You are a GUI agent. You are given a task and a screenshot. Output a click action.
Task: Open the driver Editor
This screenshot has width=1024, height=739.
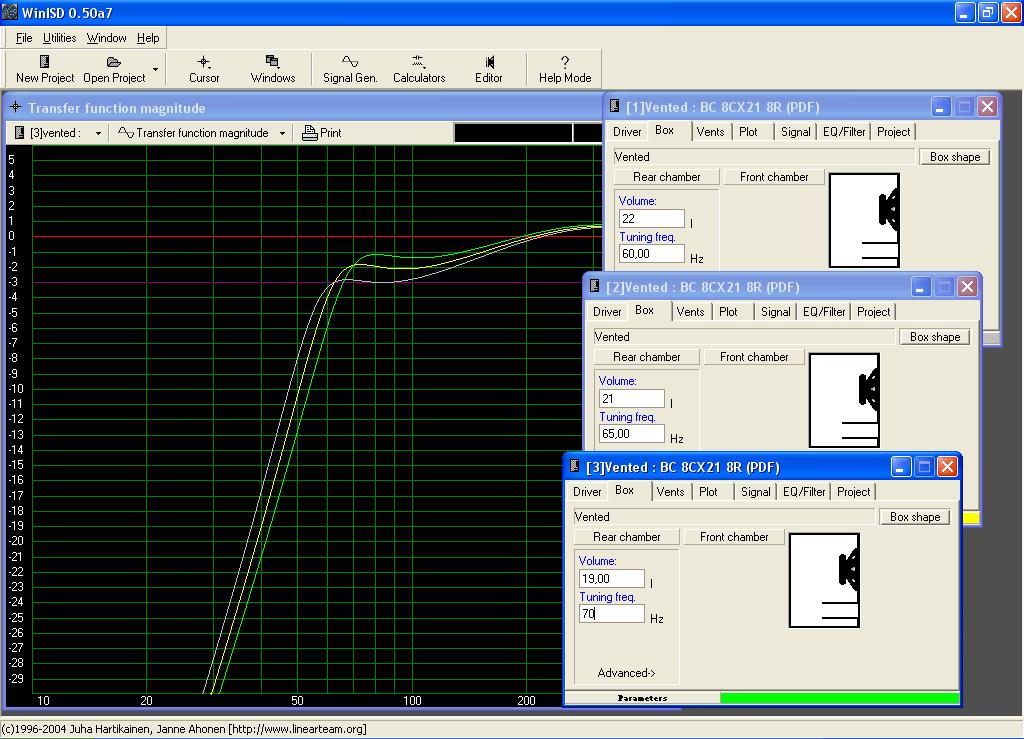click(x=488, y=69)
